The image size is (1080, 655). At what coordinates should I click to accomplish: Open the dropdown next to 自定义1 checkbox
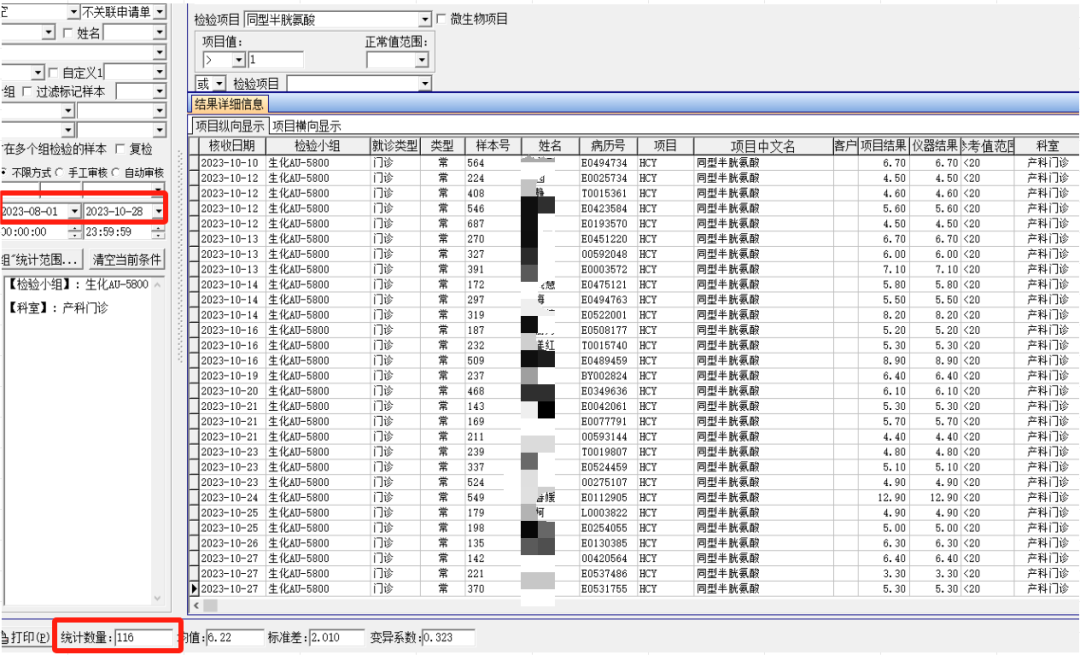tap(160, 72)
